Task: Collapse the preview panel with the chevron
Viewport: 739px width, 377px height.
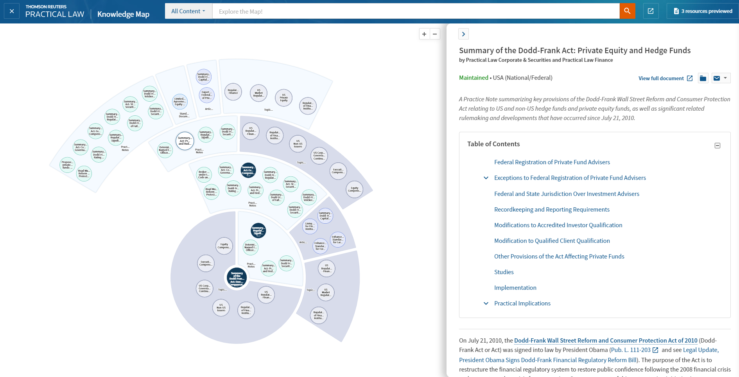Action: (x=463, y=34)
